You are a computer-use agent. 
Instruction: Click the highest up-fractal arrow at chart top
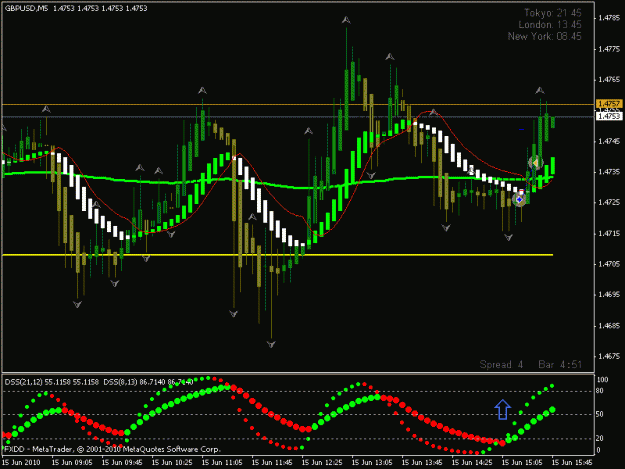coord(346,20)
